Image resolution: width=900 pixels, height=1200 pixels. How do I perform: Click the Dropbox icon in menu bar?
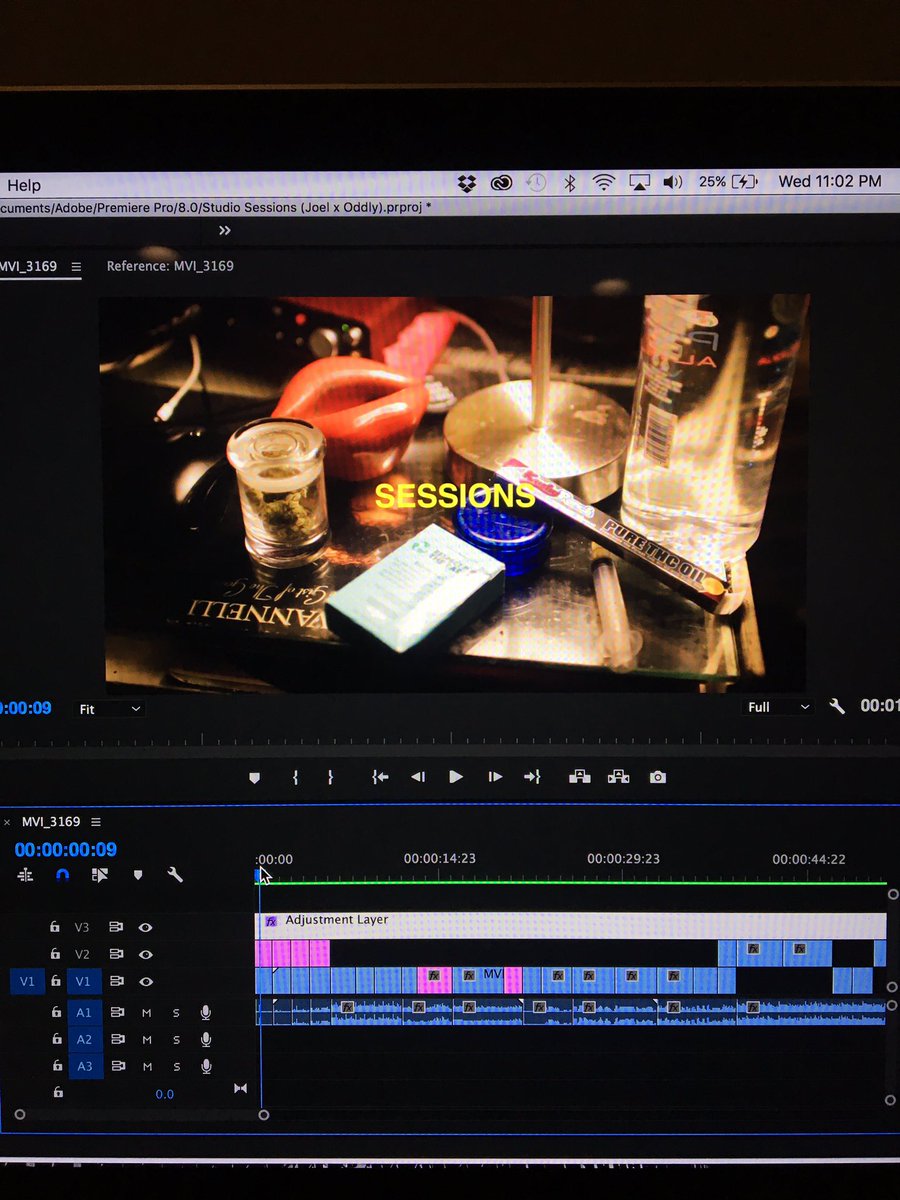466,183
